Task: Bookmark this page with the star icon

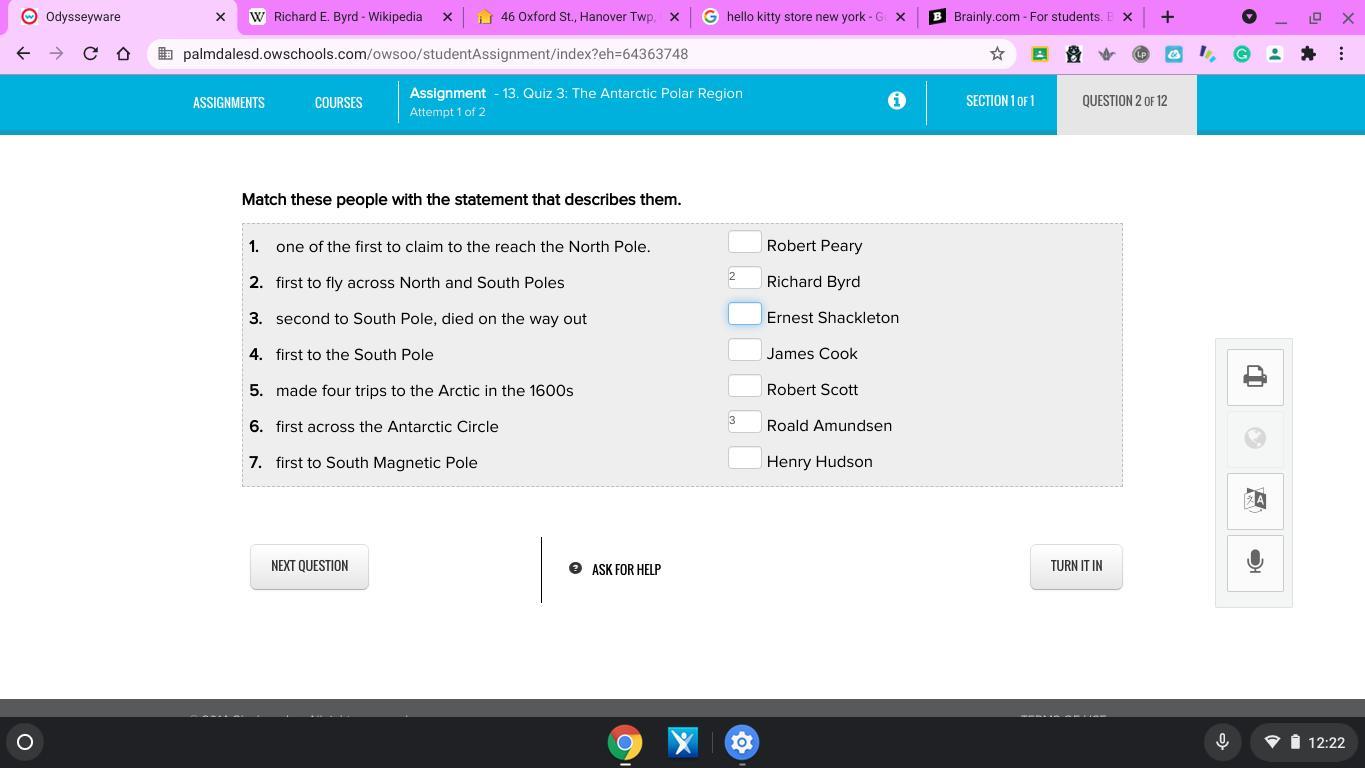Action: click(x=997, y=54)
